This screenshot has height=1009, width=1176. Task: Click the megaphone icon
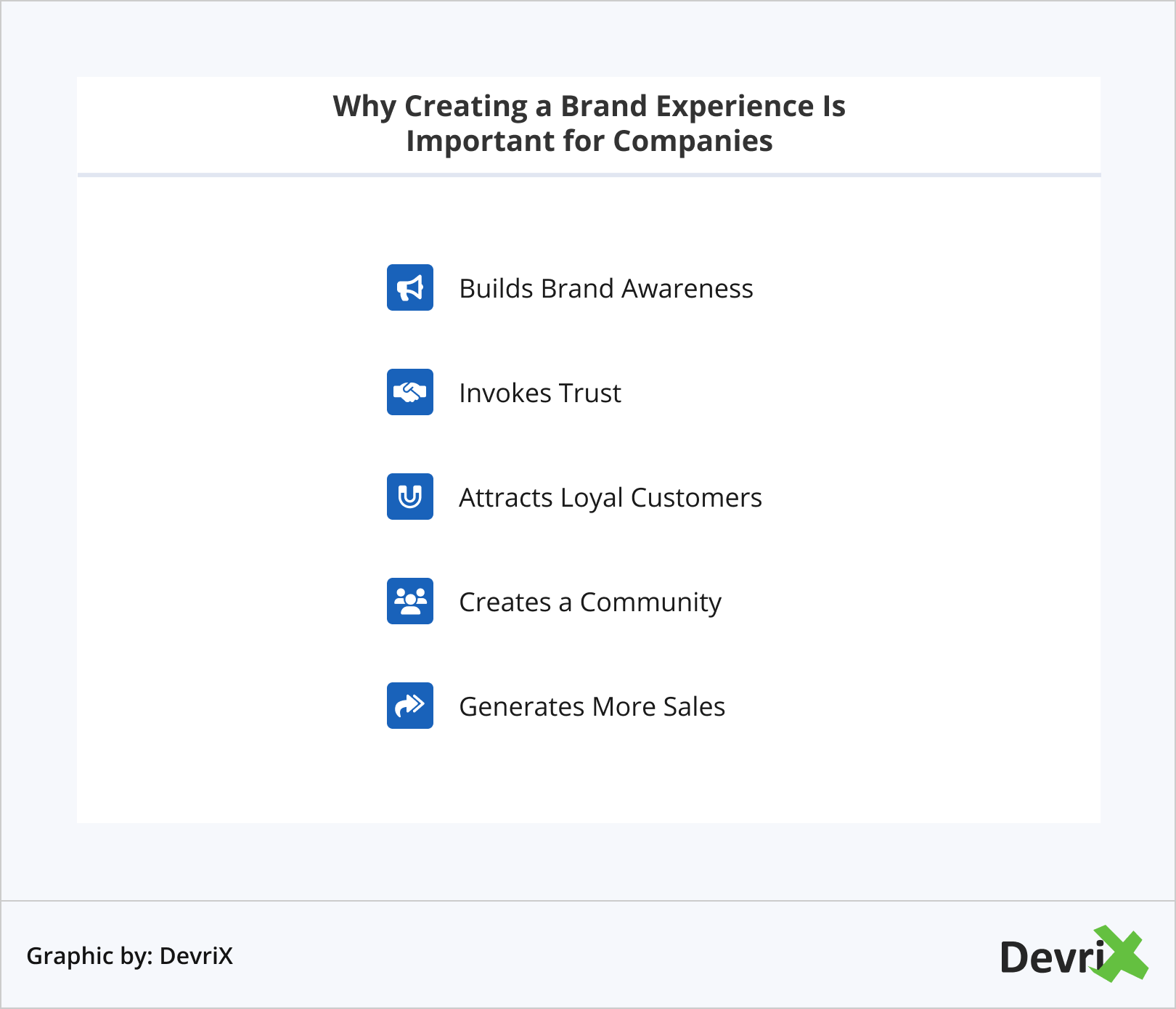(410, 287)
